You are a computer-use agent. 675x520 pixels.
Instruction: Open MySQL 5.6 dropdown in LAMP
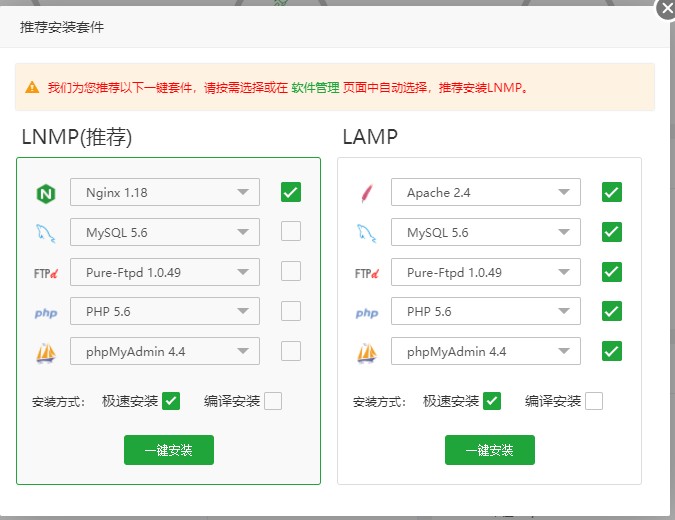(486, 232)
